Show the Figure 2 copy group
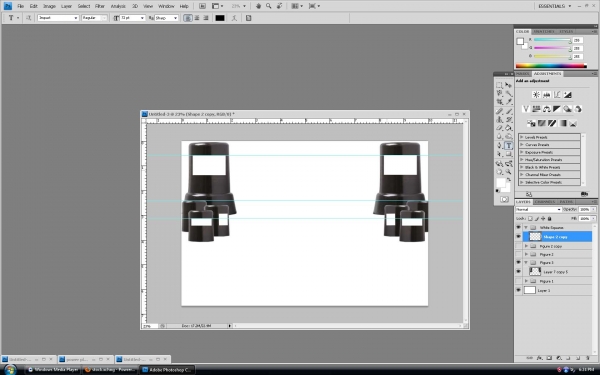Viewport: 600px width, 375px height. coord(518,246)
